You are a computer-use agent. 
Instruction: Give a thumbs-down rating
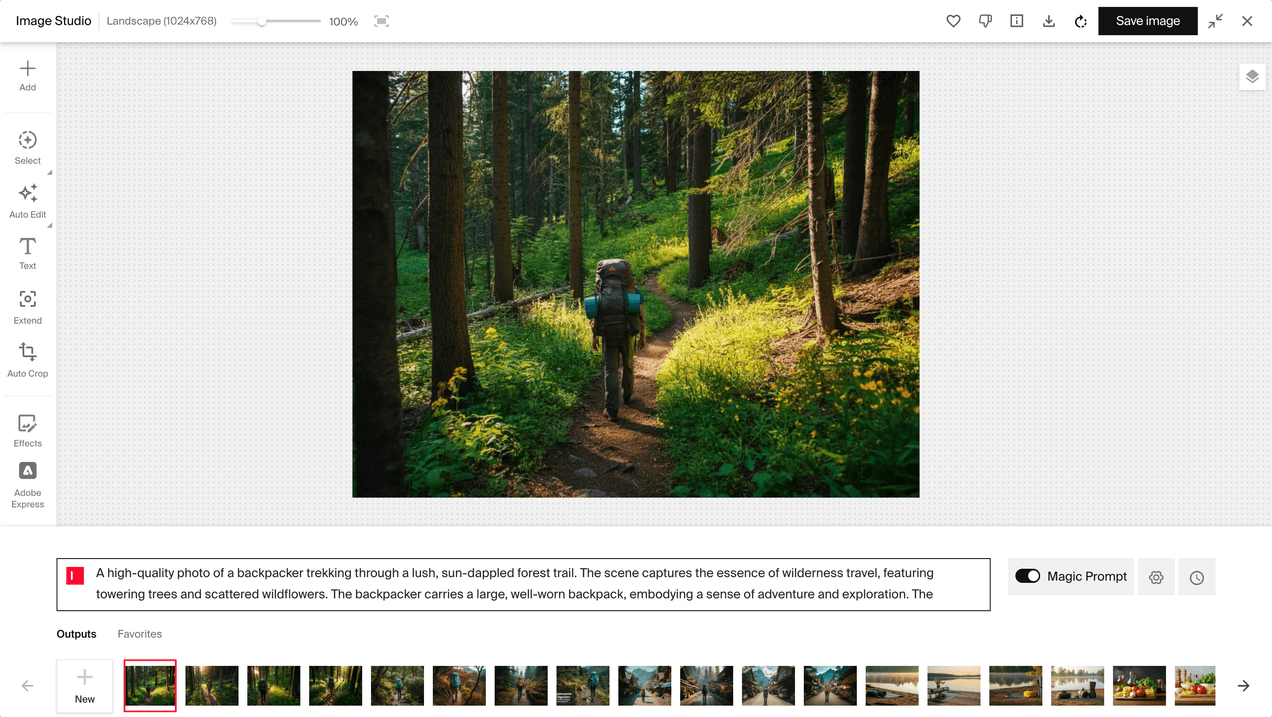click(985, 20)
